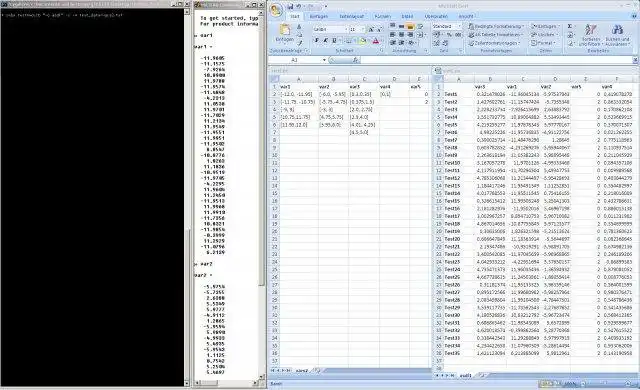
Task: Switch to the Start ribbon tab
Action: pyautogui.click(x=295, y=16)
